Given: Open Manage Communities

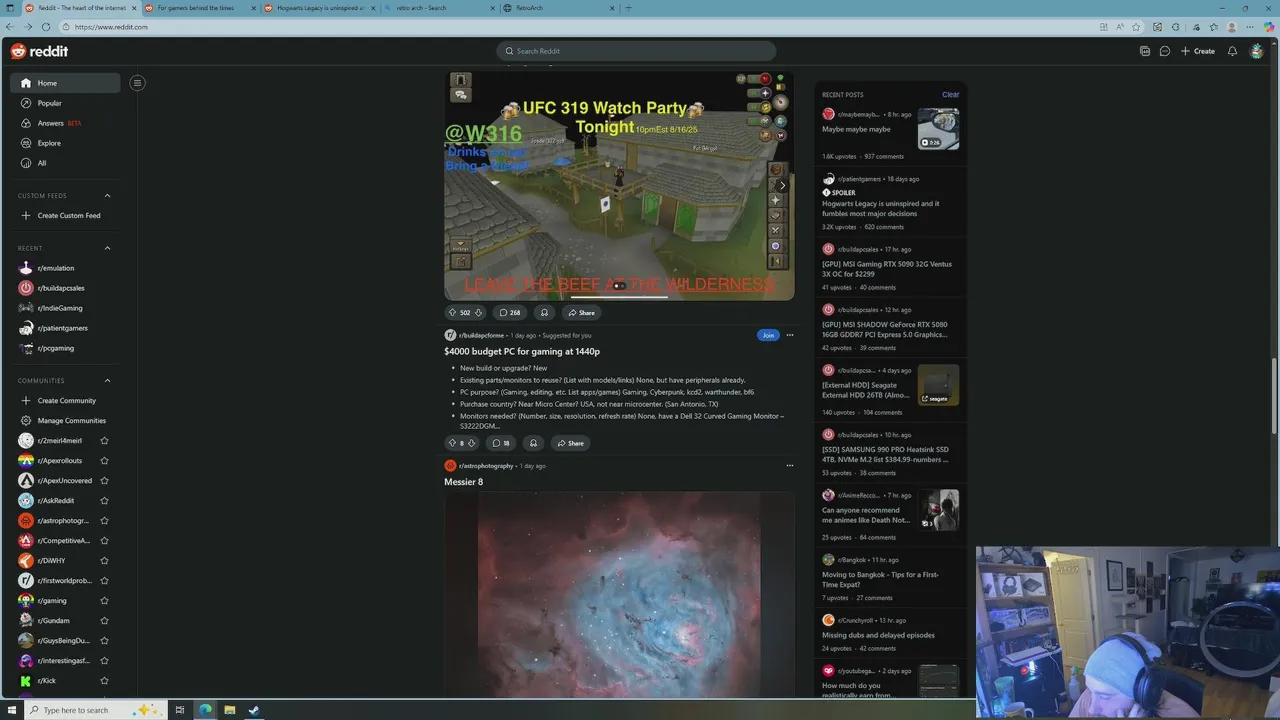Looking at the screenshot, I should coord(65,421).
